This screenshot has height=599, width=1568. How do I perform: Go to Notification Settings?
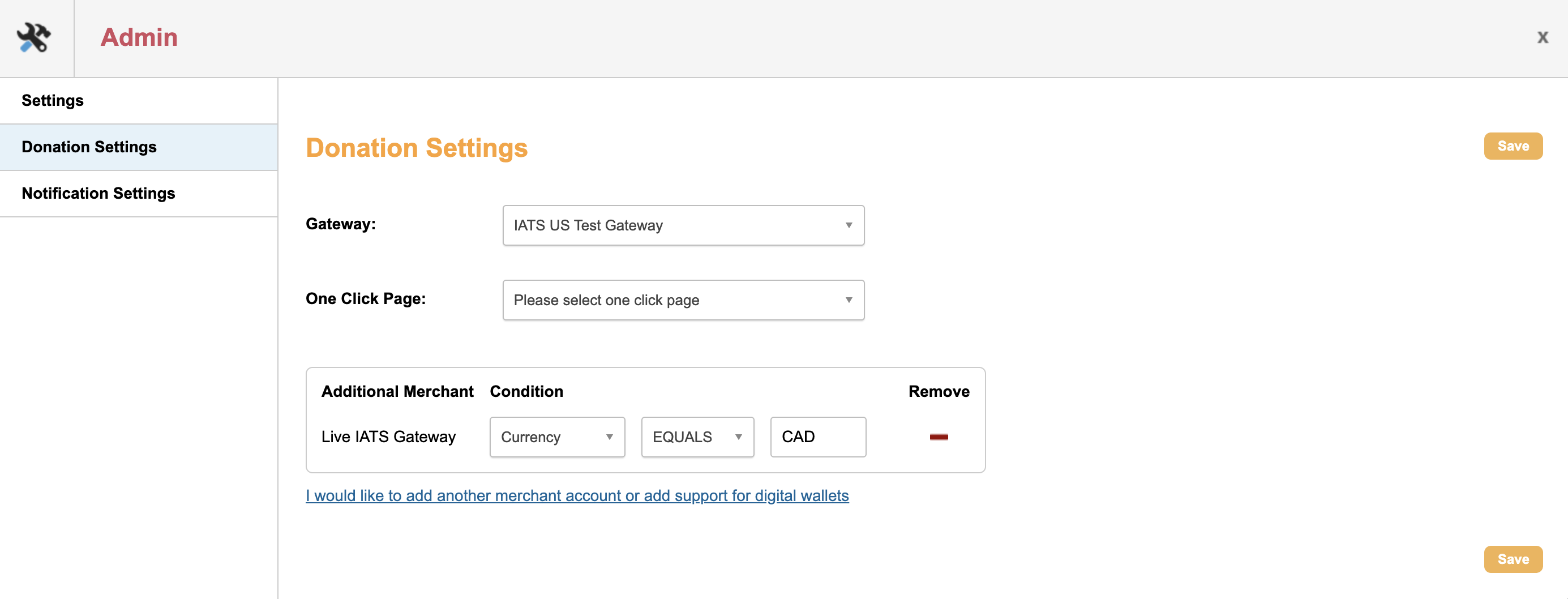click(x=98, y=193)
